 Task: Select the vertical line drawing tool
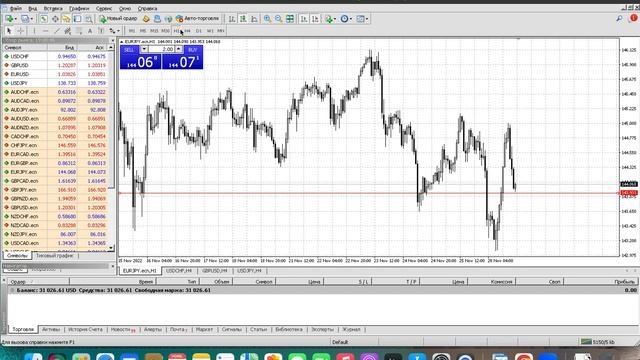(34, 31)
